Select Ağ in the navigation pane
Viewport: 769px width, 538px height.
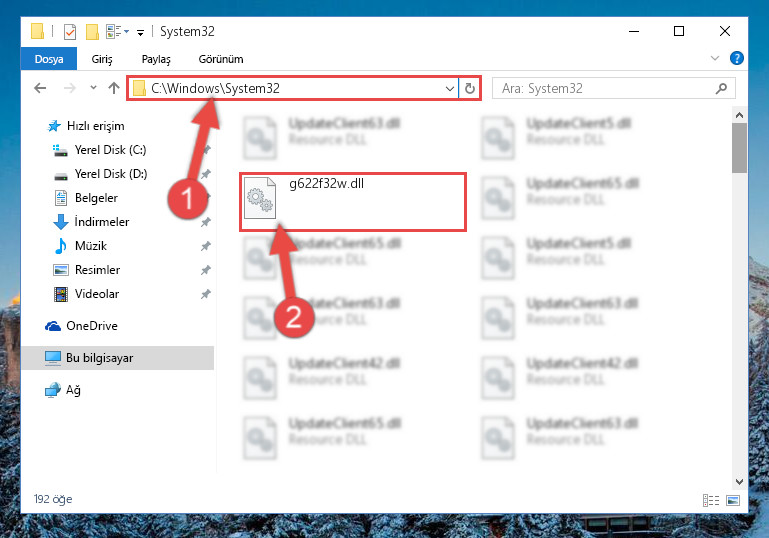[62, 390]
